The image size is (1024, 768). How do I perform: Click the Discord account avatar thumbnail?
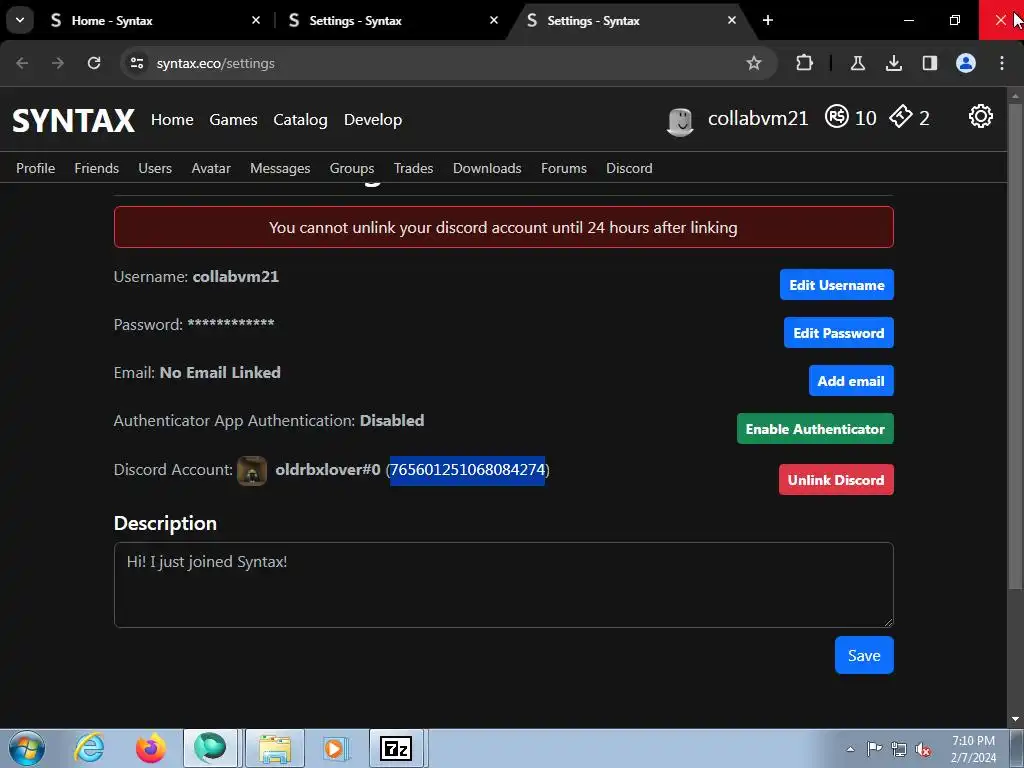tap(251, 471)
